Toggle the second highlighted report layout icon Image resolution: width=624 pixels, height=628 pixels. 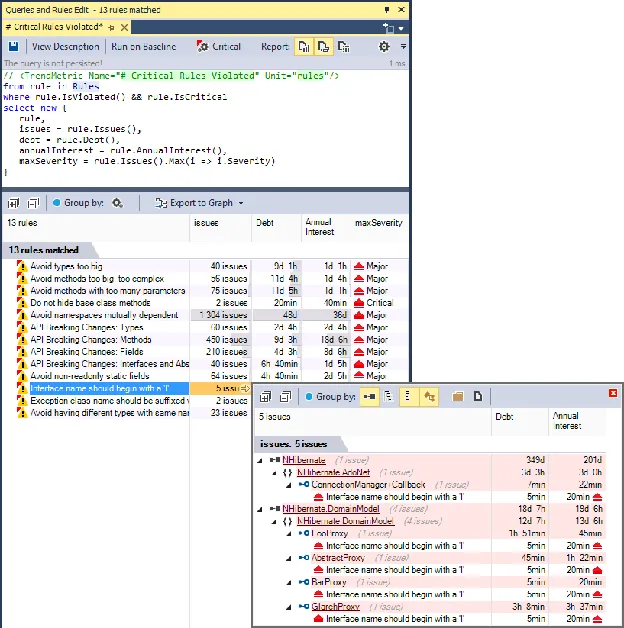[x=324, y=47]
